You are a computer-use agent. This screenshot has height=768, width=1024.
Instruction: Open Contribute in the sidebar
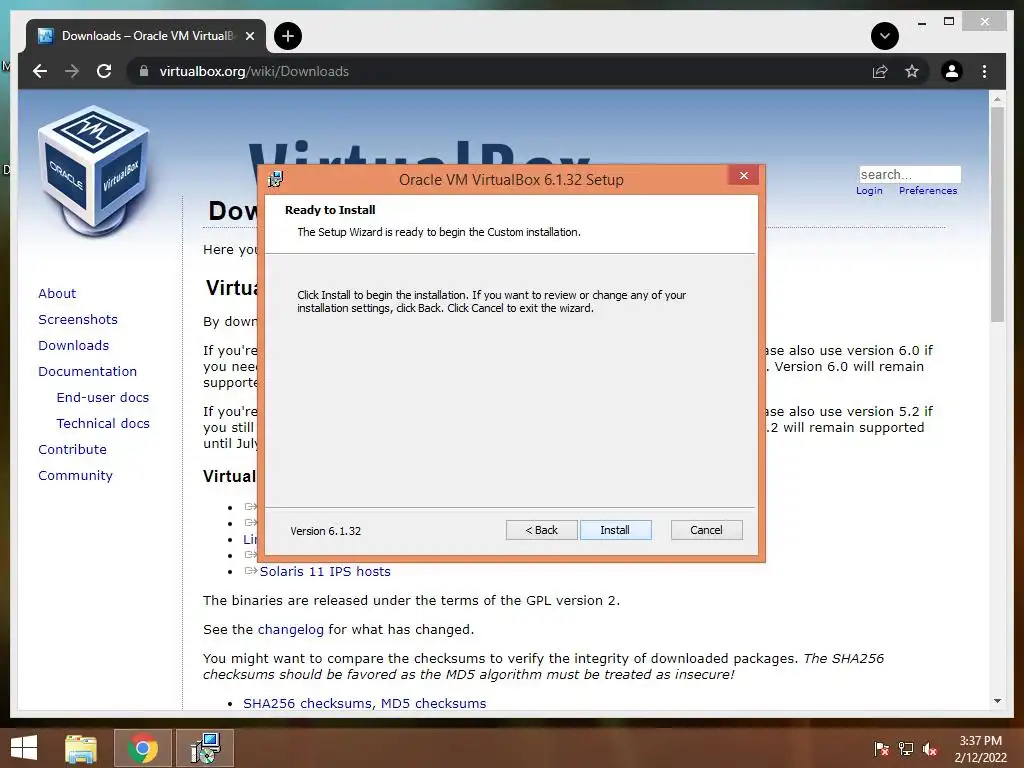72,450
